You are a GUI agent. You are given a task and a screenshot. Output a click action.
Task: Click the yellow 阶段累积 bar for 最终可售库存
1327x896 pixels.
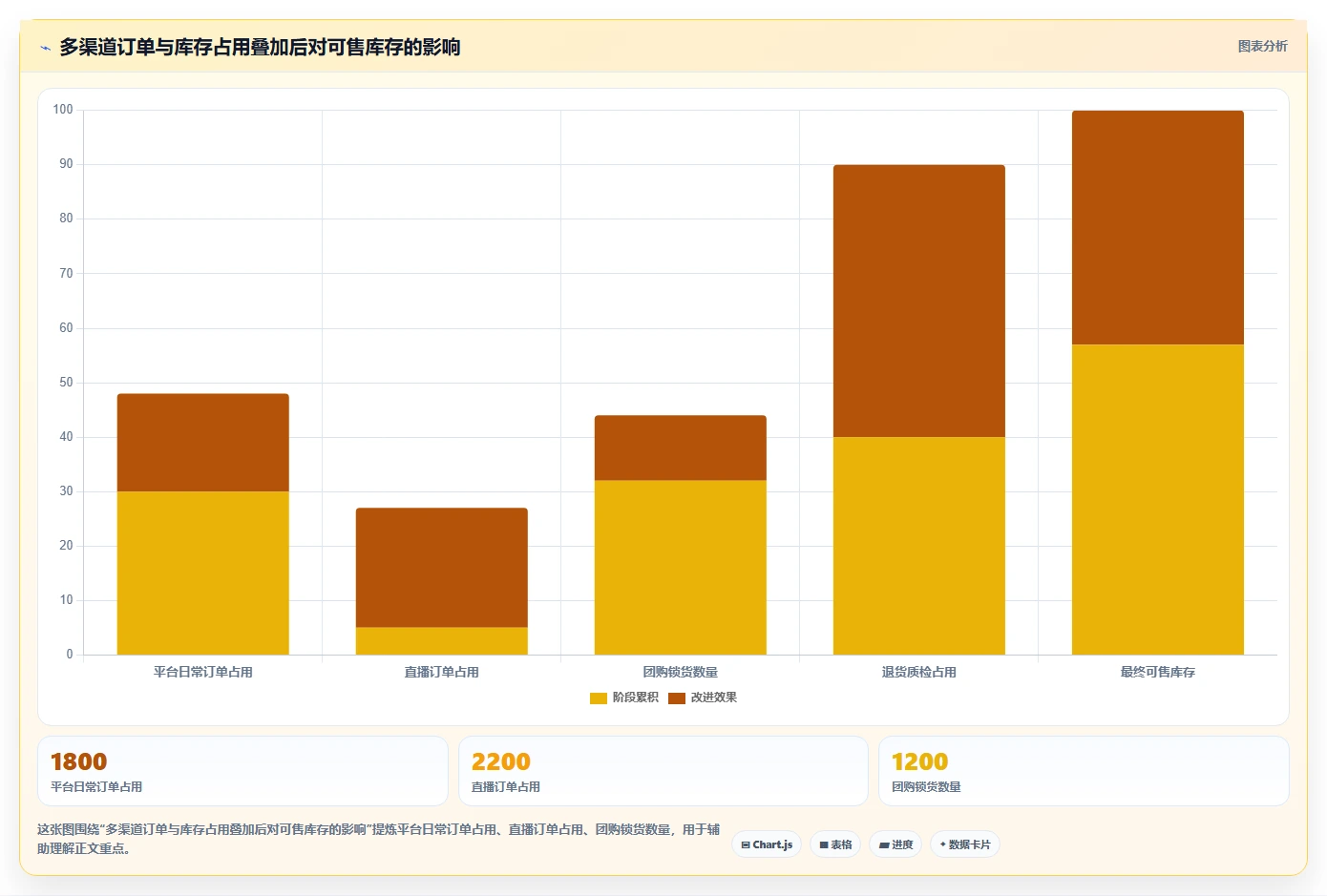(1158, 499)
